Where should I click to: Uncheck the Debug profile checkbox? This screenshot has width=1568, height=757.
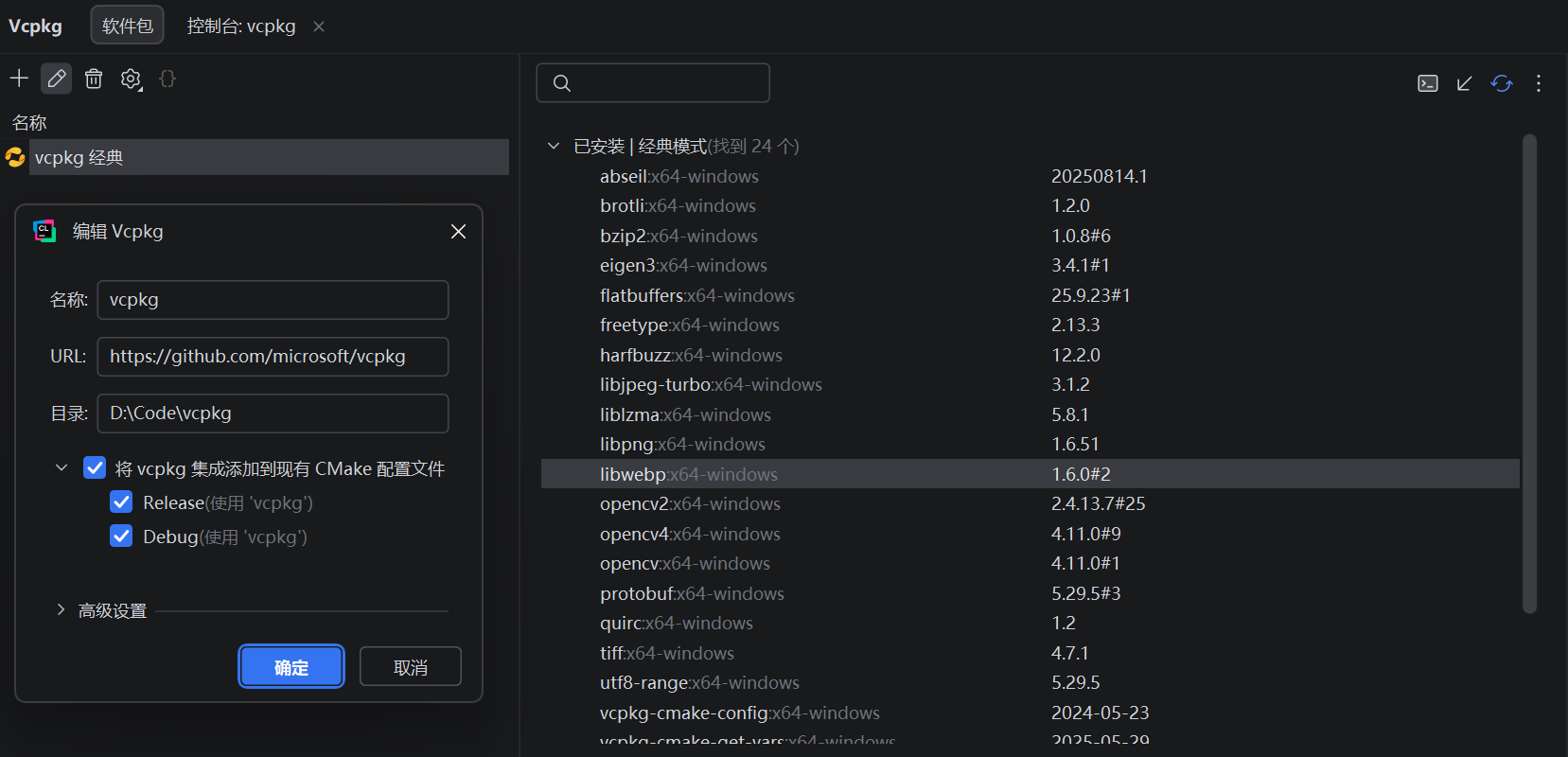121,536
